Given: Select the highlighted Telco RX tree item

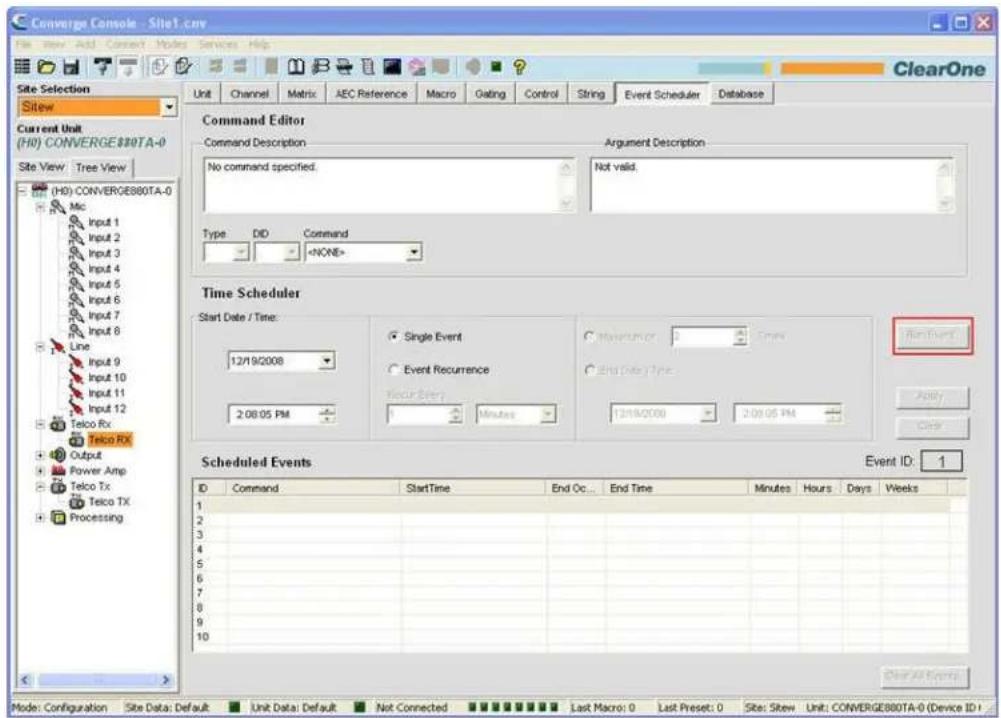Looking at the screenshot, I should click(x=109, y=440).
